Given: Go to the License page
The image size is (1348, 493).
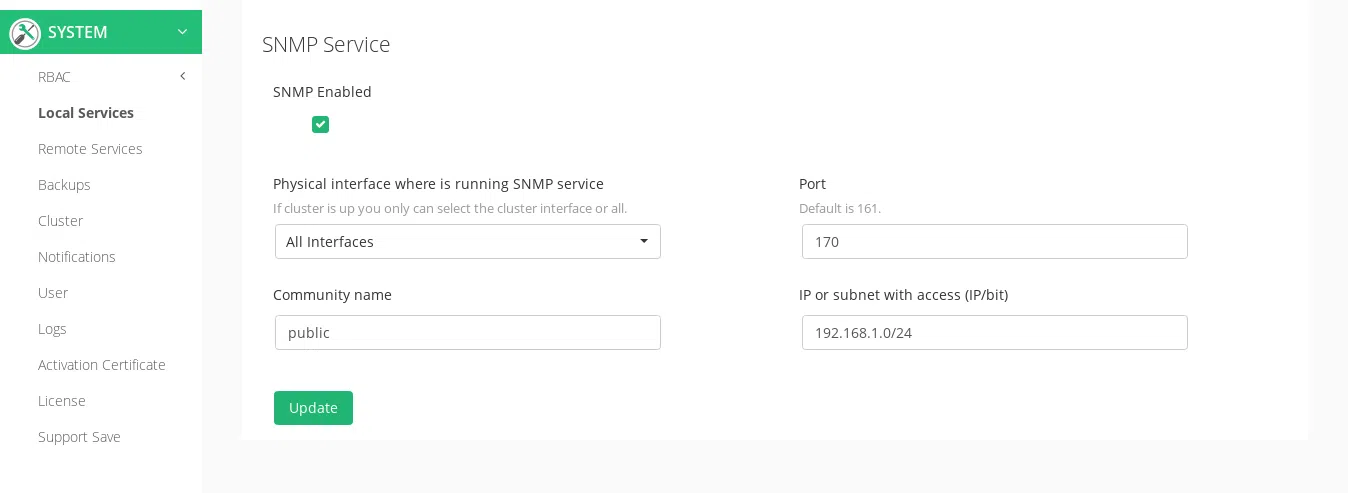Looking at the screenshot, I should click(x=62, y=401).
